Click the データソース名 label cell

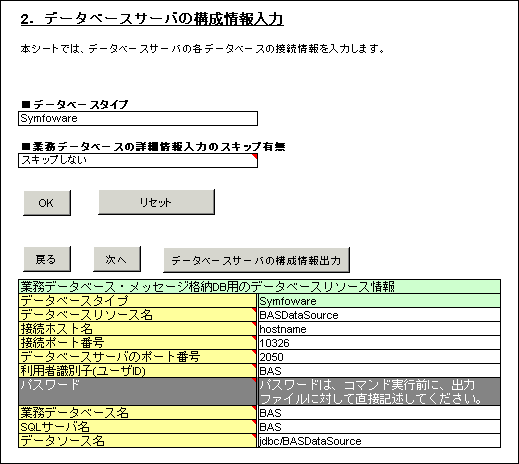coord(137,441)
